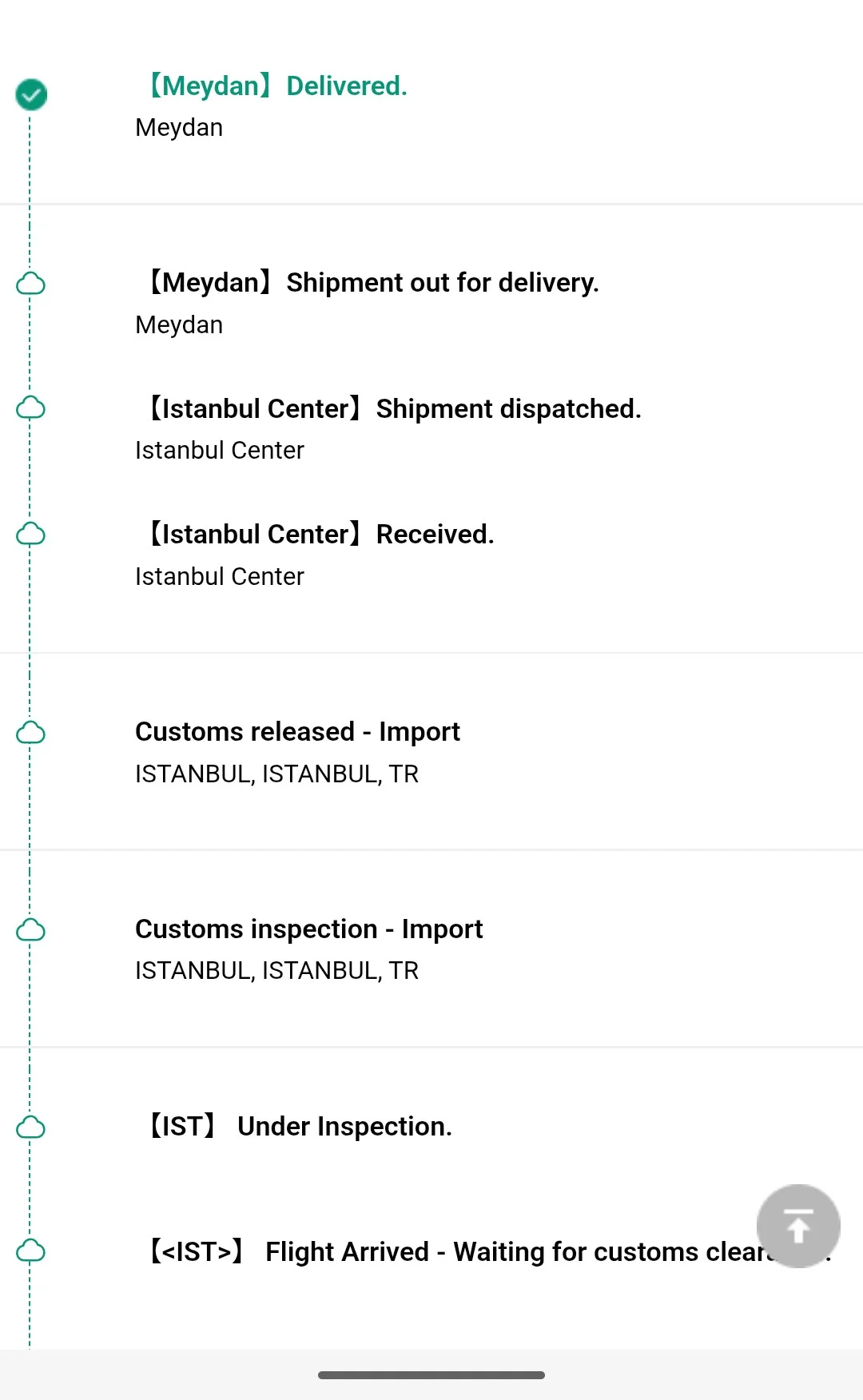Click the cloud icon beside Under Inspection
863x1400 pixels.
point(31,1127)
